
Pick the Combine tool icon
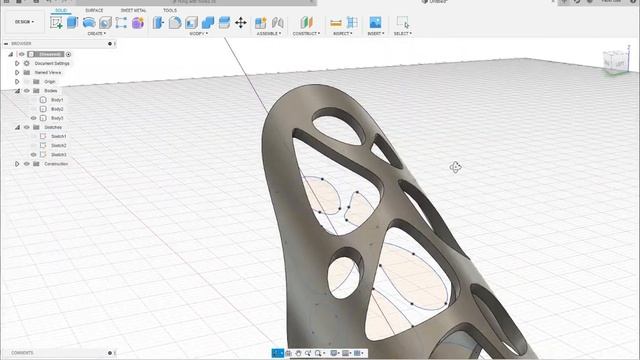click(x=208, y=22)
